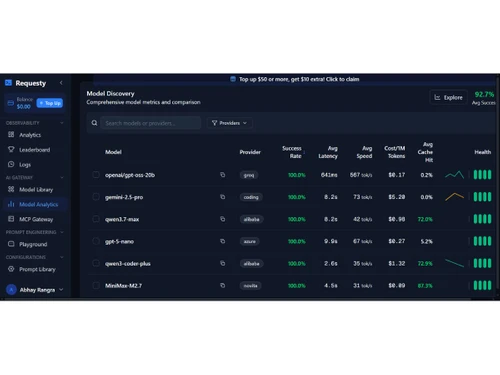The width and height of the screenshot is (500, 375).
Task: Click the $5.20 cost value
Action: [397, 197]
